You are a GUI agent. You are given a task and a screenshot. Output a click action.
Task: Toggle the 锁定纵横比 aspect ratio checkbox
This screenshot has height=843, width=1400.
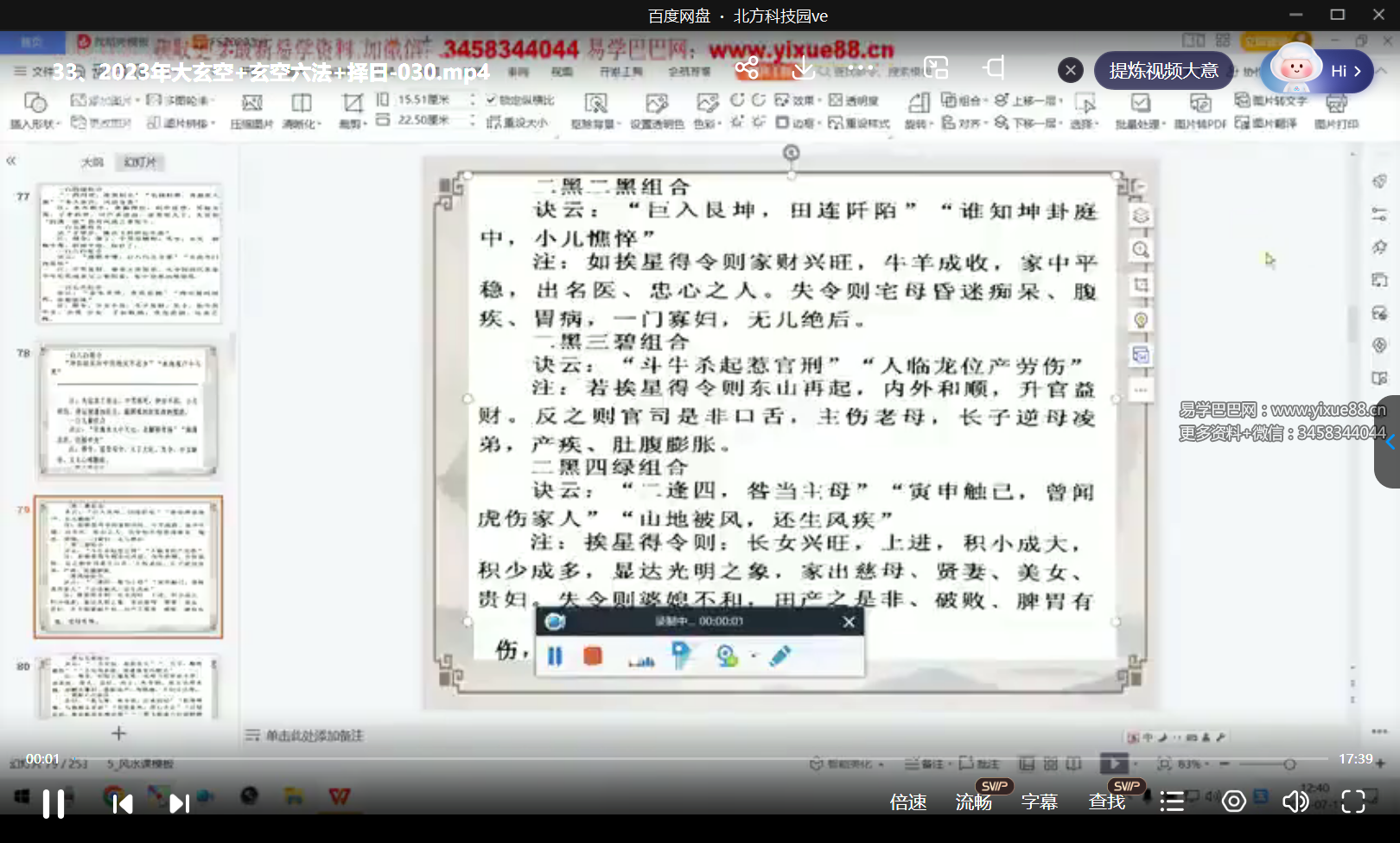coord(490,99)
